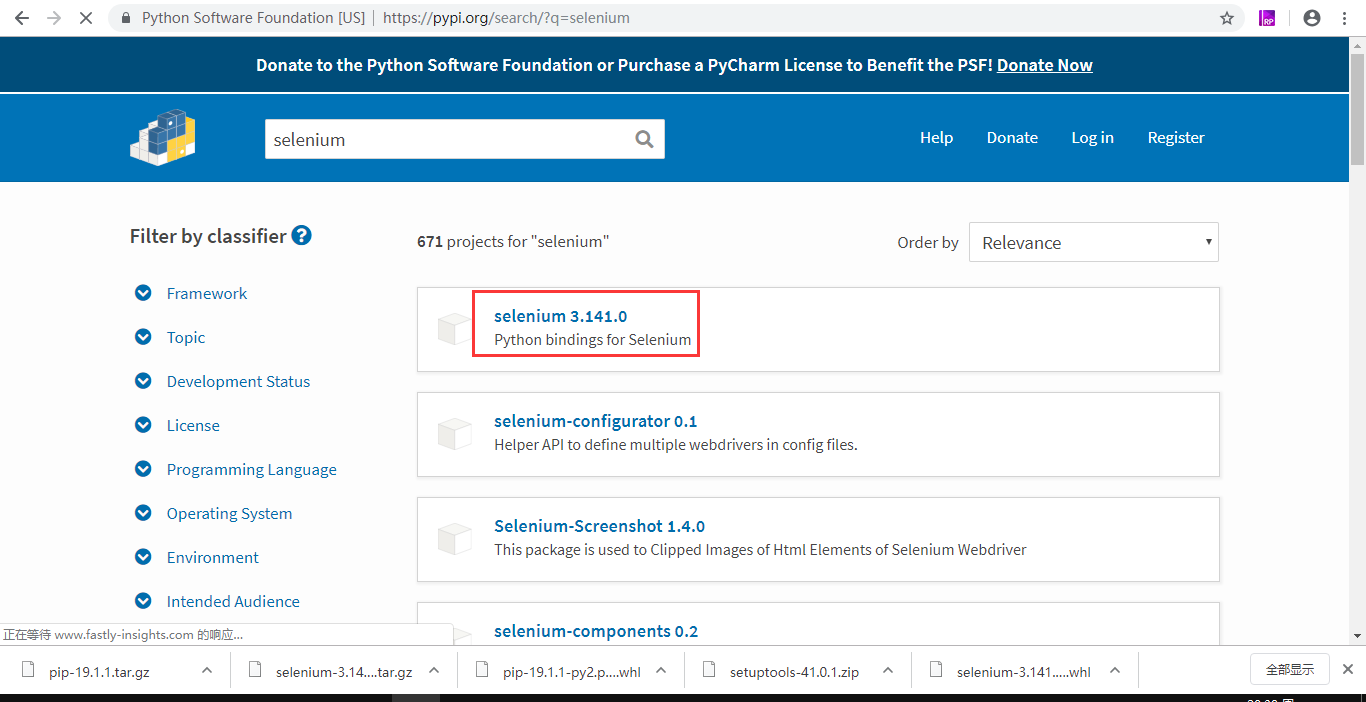Open the dropdown on setuptools-41.0.1.zip download

pyautogui.click(x=888, y=670)
